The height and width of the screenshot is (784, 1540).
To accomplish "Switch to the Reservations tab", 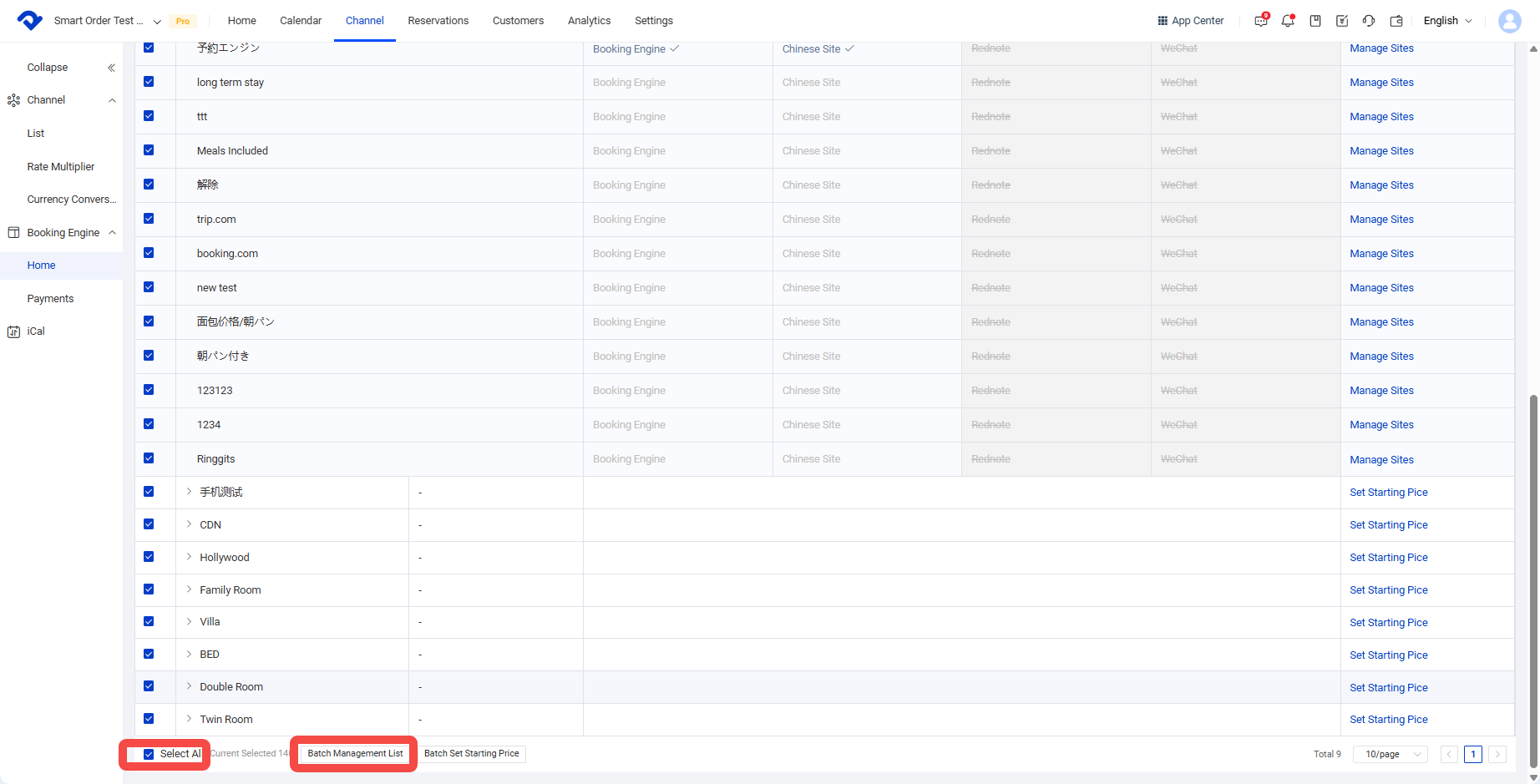I will 438,21.
